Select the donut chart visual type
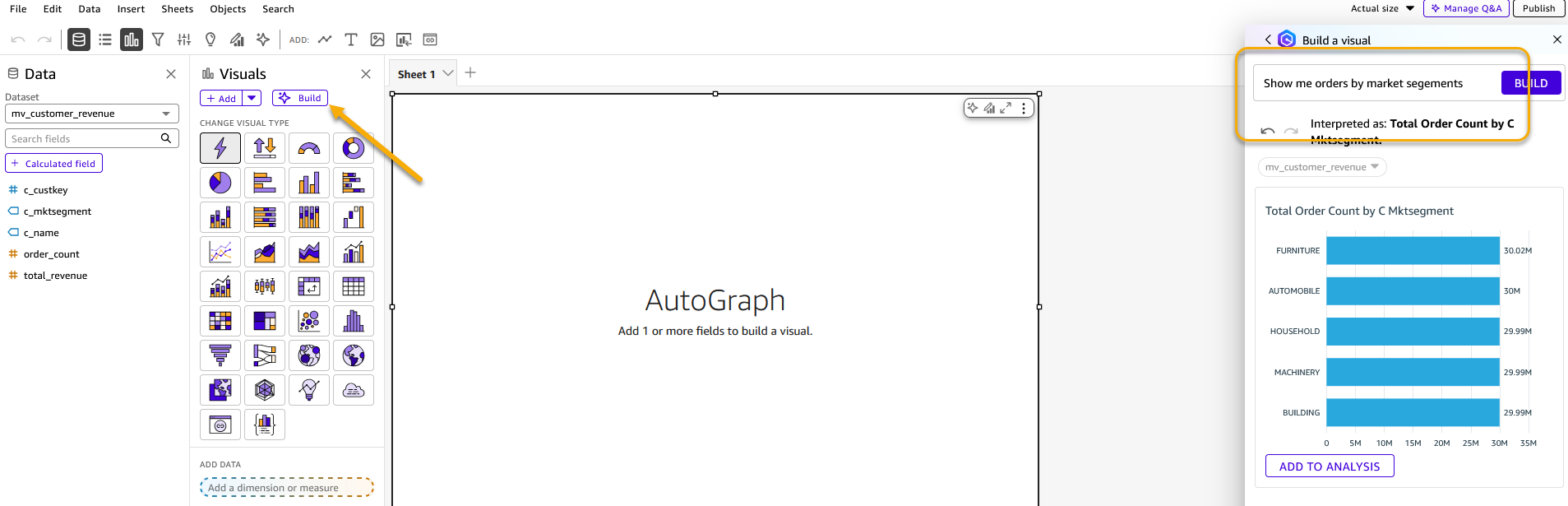 [x=354, y=148]
